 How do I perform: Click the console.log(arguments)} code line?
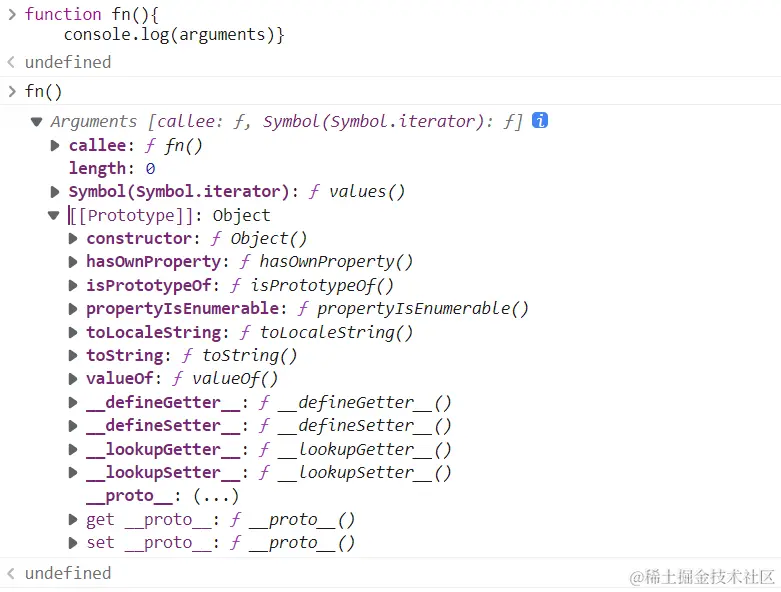[174, 34]
